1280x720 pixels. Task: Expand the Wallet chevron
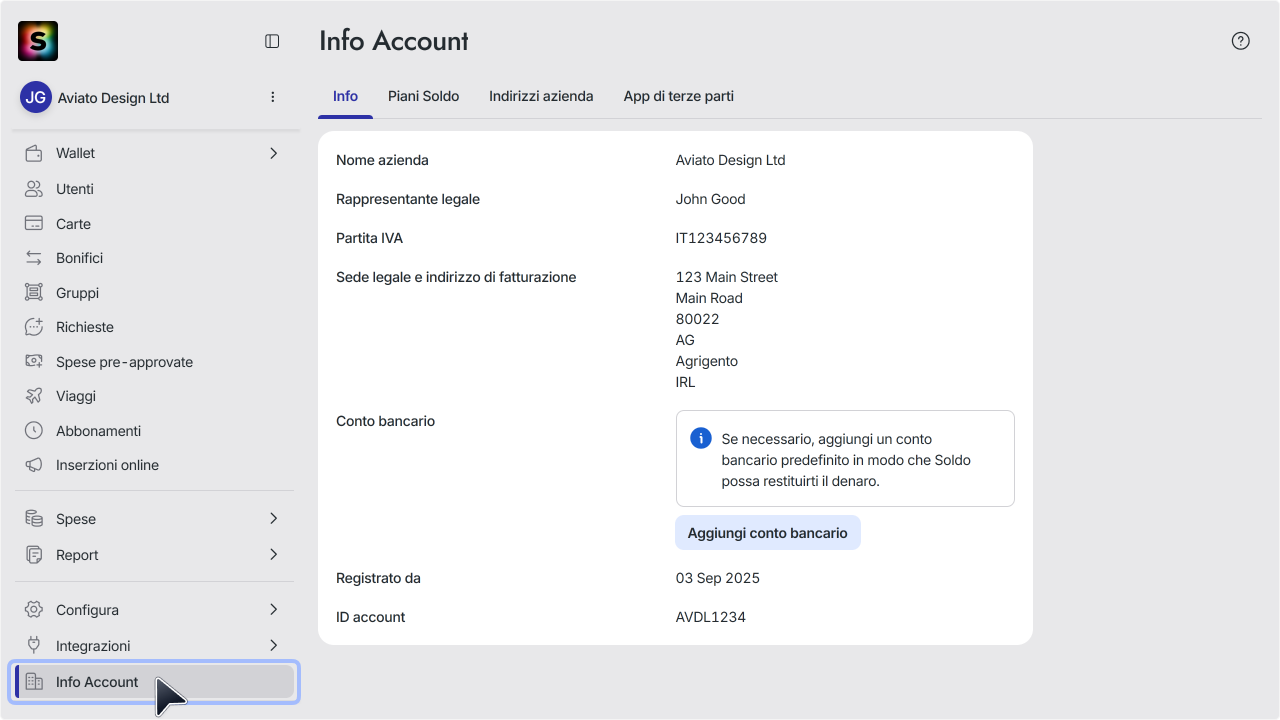(274, 153)
